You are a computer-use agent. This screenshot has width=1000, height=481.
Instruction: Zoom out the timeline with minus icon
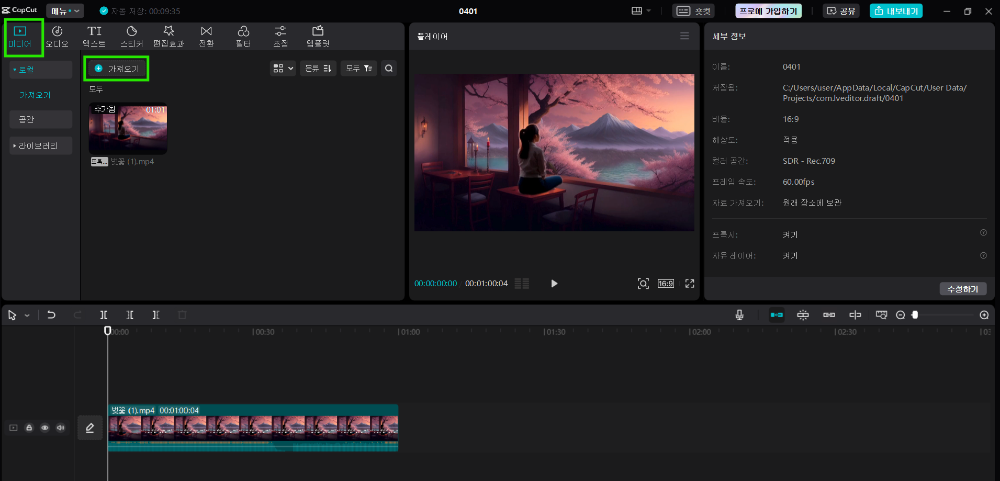[x=901, y=315]
